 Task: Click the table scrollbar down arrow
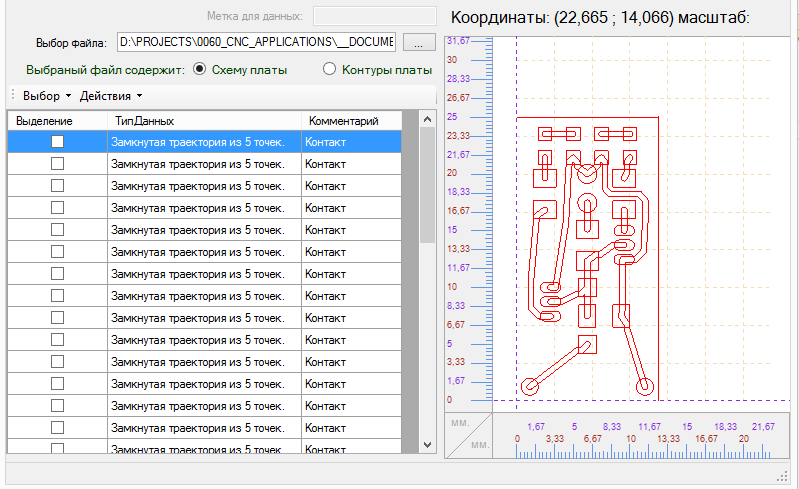coord(428,445)
